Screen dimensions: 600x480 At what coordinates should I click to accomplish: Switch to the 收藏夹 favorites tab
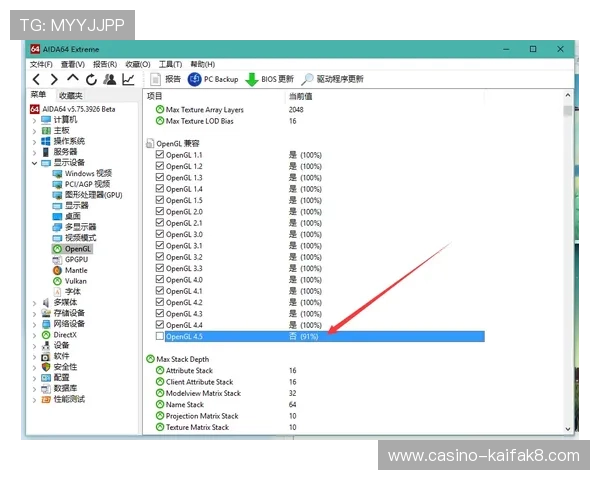[71, 95]
